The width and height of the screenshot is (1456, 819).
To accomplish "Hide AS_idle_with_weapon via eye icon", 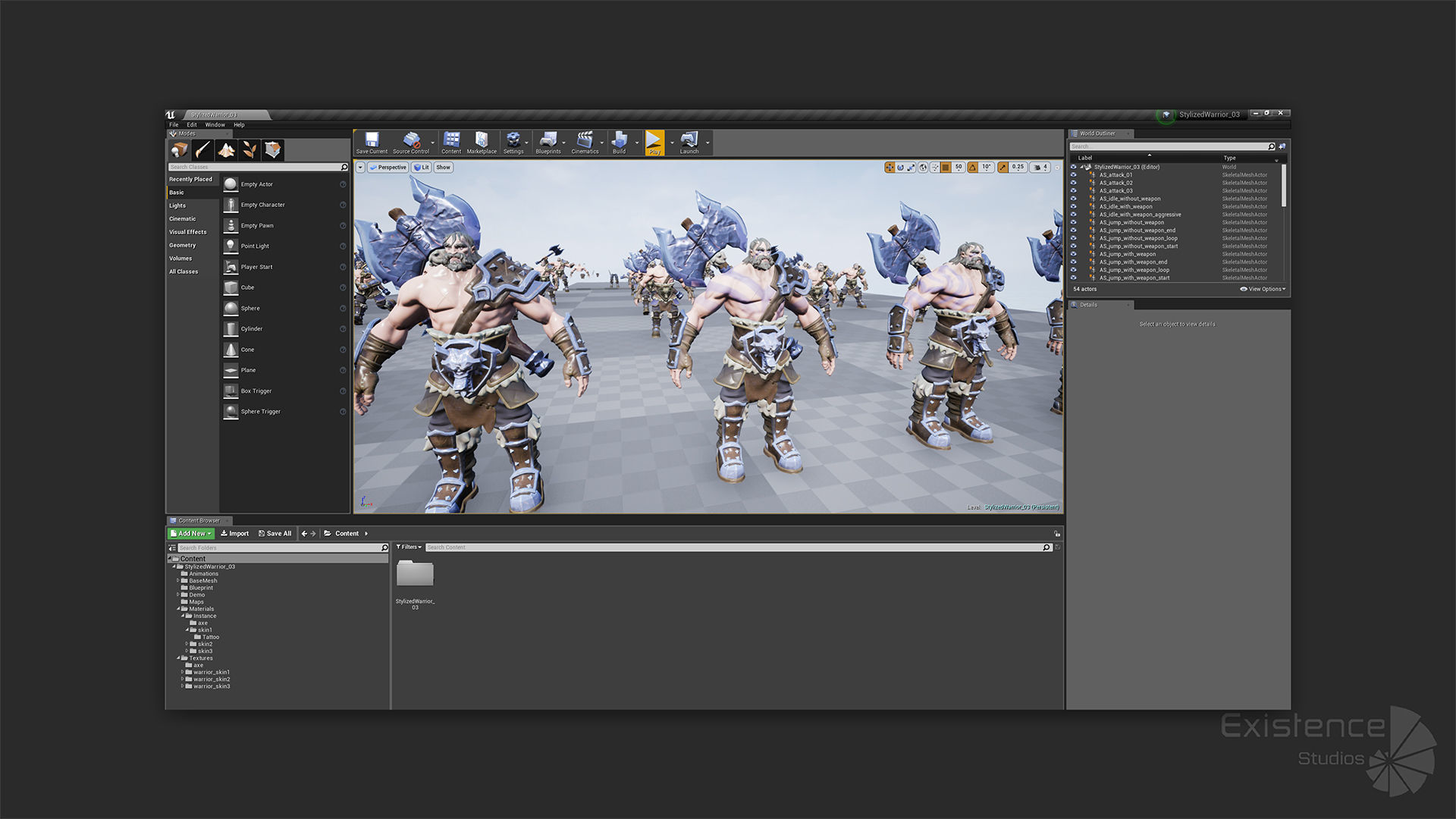I will (x=1073, y=206).
